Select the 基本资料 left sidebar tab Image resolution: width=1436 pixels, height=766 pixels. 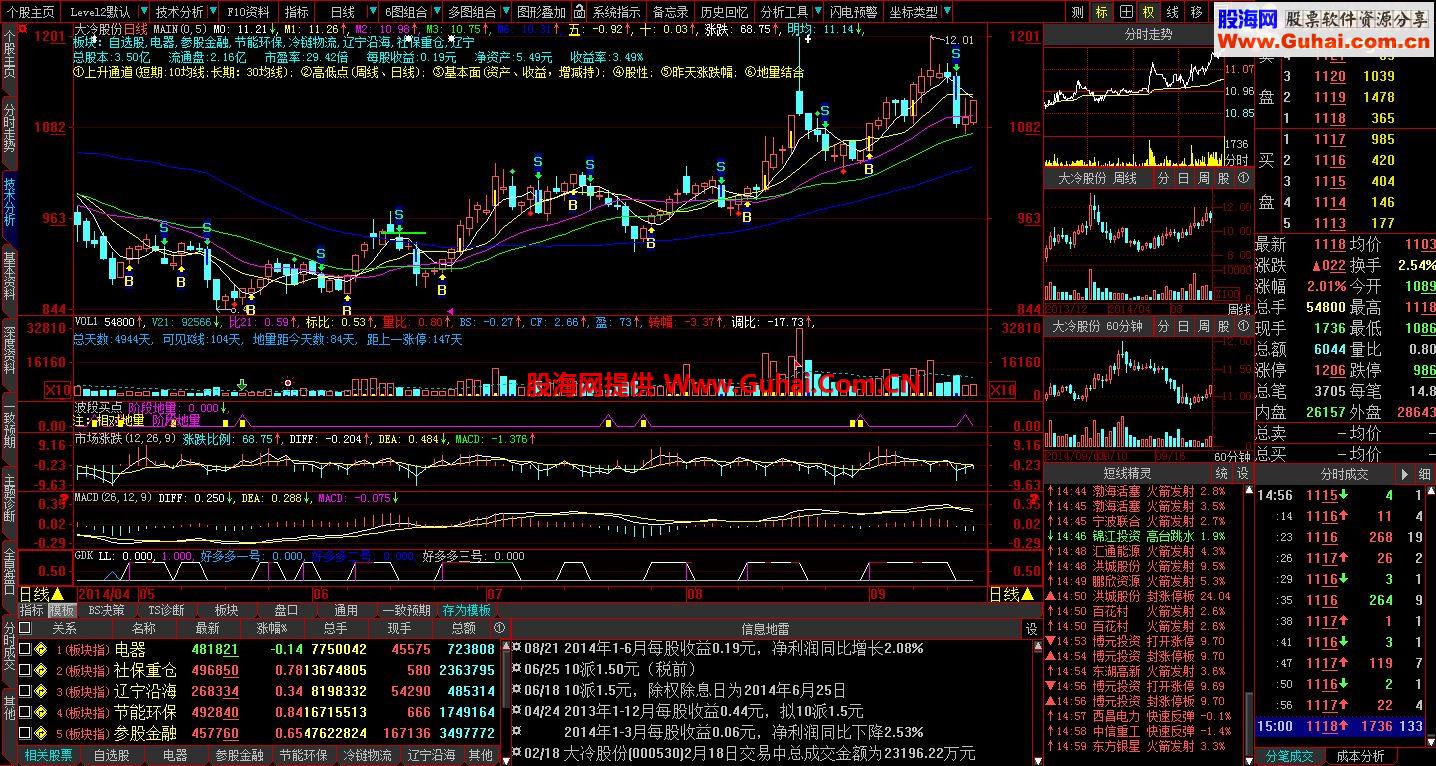(9, 274)
